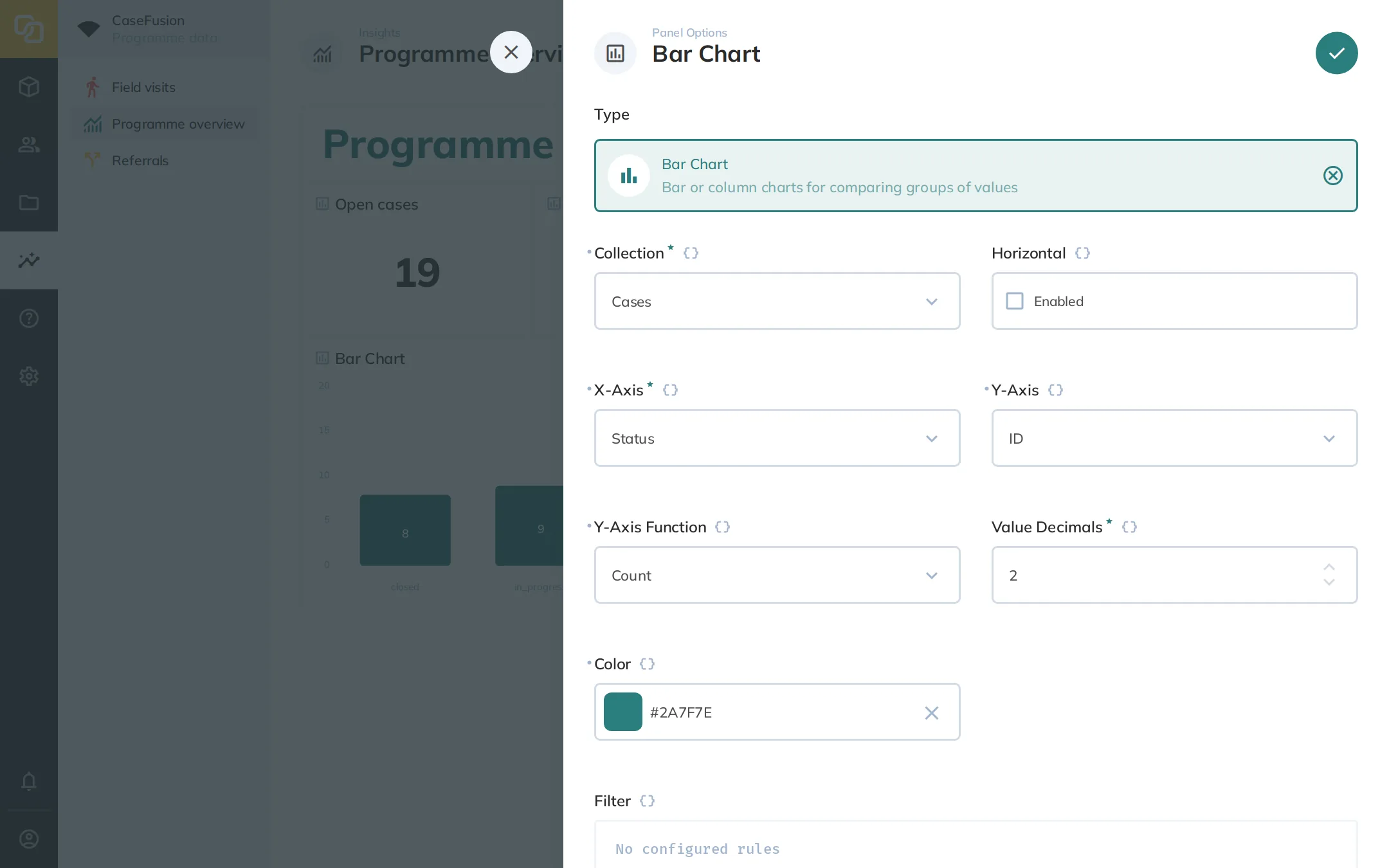Toggle raw value editor for Horizontal
Image resolution: width=1389 pixels, height=868 pixels.
click(x=1082, y=253)
